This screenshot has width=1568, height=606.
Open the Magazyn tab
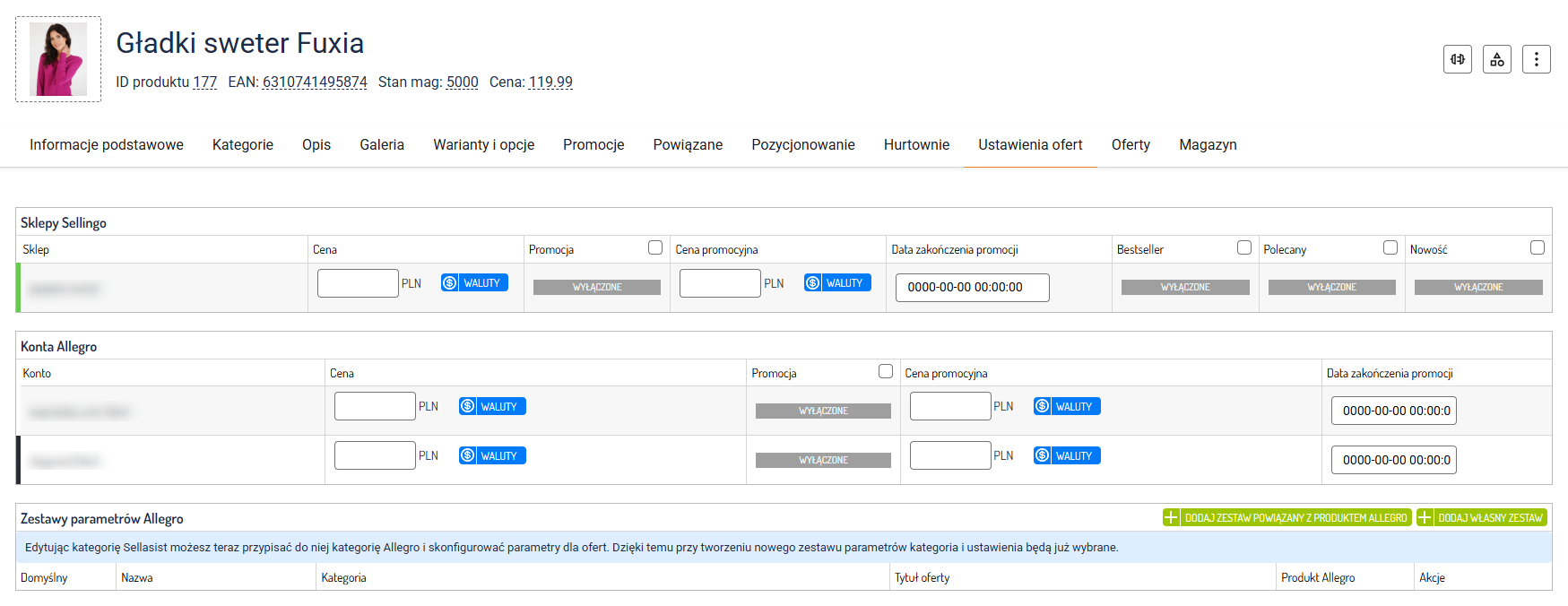(1208, 145)
